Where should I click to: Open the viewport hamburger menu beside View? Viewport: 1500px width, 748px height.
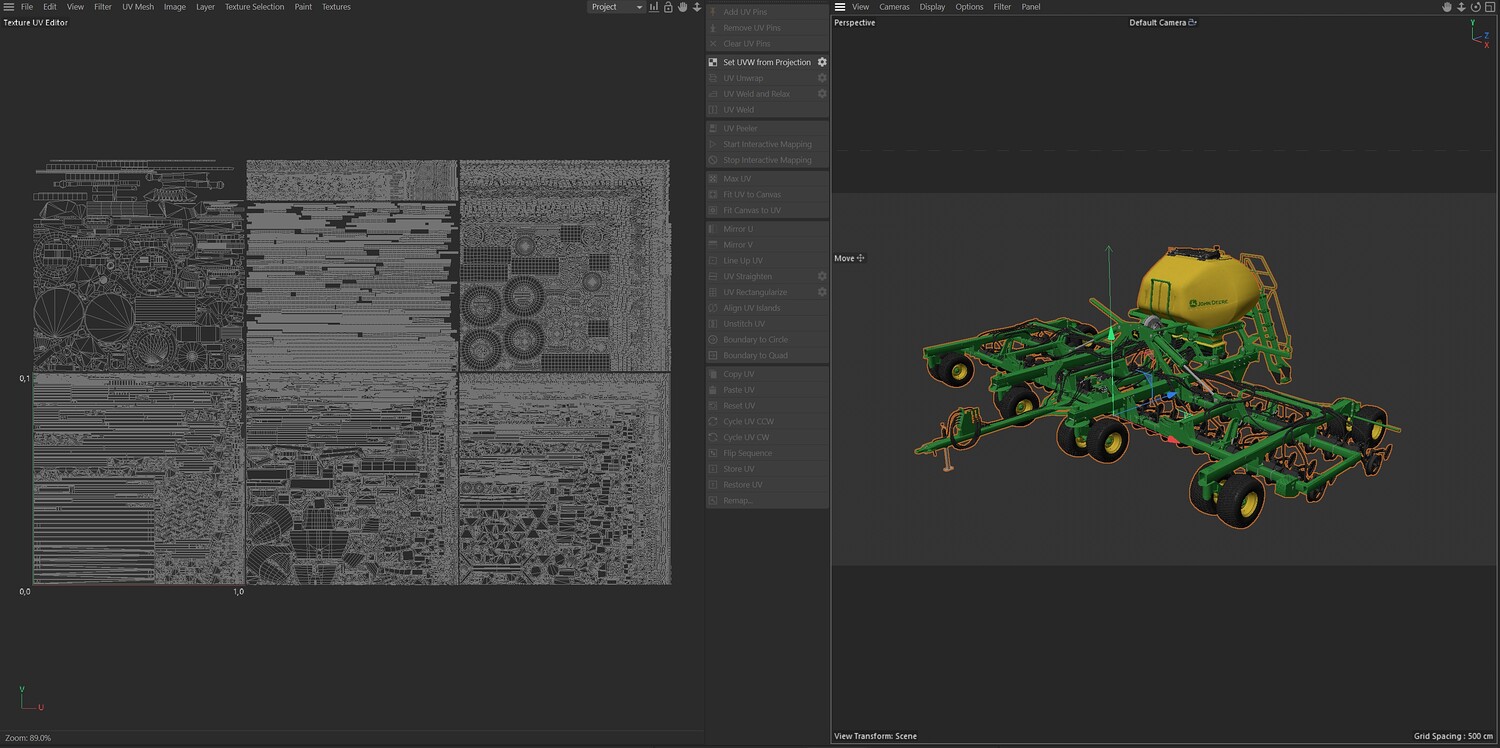(840, 7)
